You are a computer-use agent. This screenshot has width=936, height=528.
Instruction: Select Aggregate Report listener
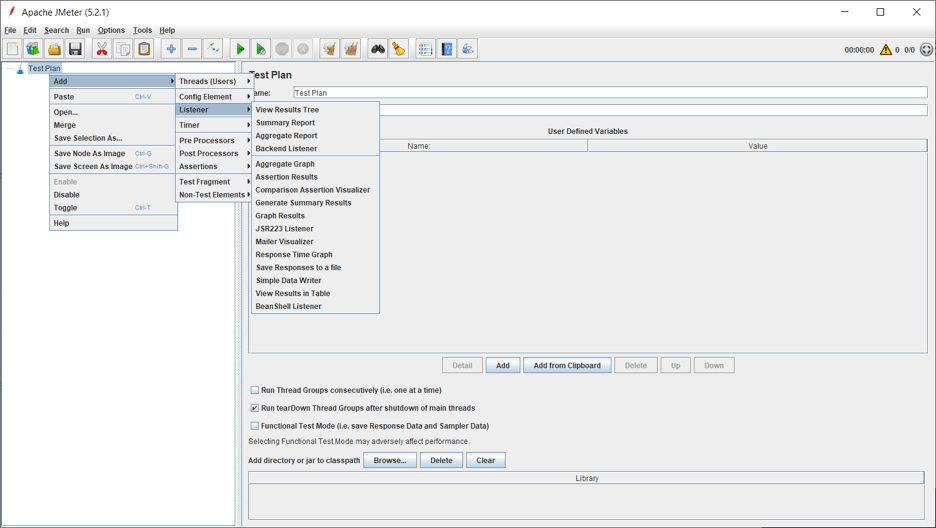pyautogui.click(x=315, y=136)
